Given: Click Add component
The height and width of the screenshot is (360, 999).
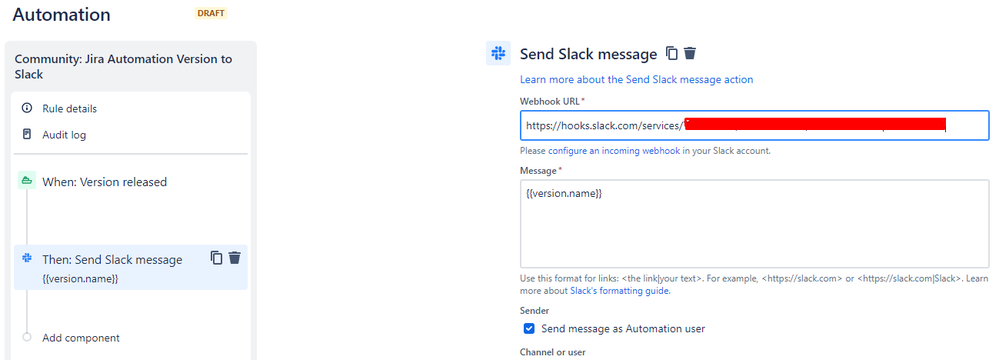Looking at the screenshot, I should coord(81,338).
